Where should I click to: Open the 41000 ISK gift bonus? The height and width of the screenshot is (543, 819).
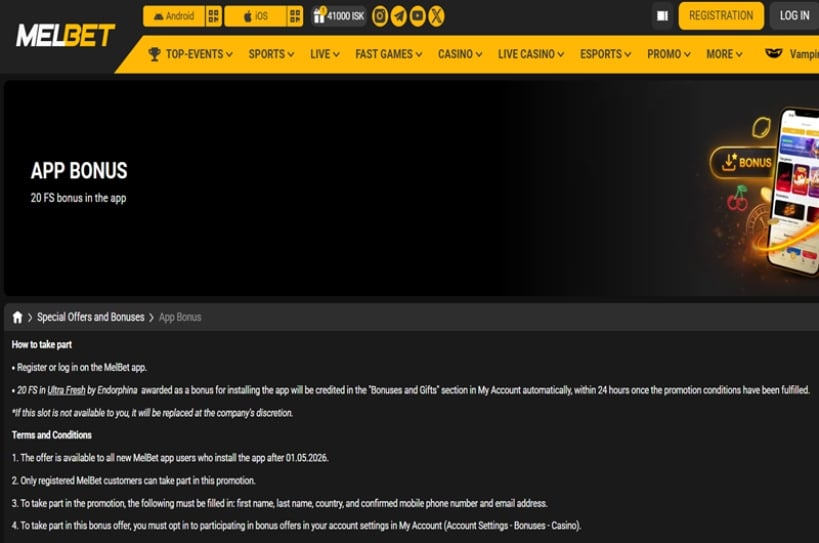338,16
